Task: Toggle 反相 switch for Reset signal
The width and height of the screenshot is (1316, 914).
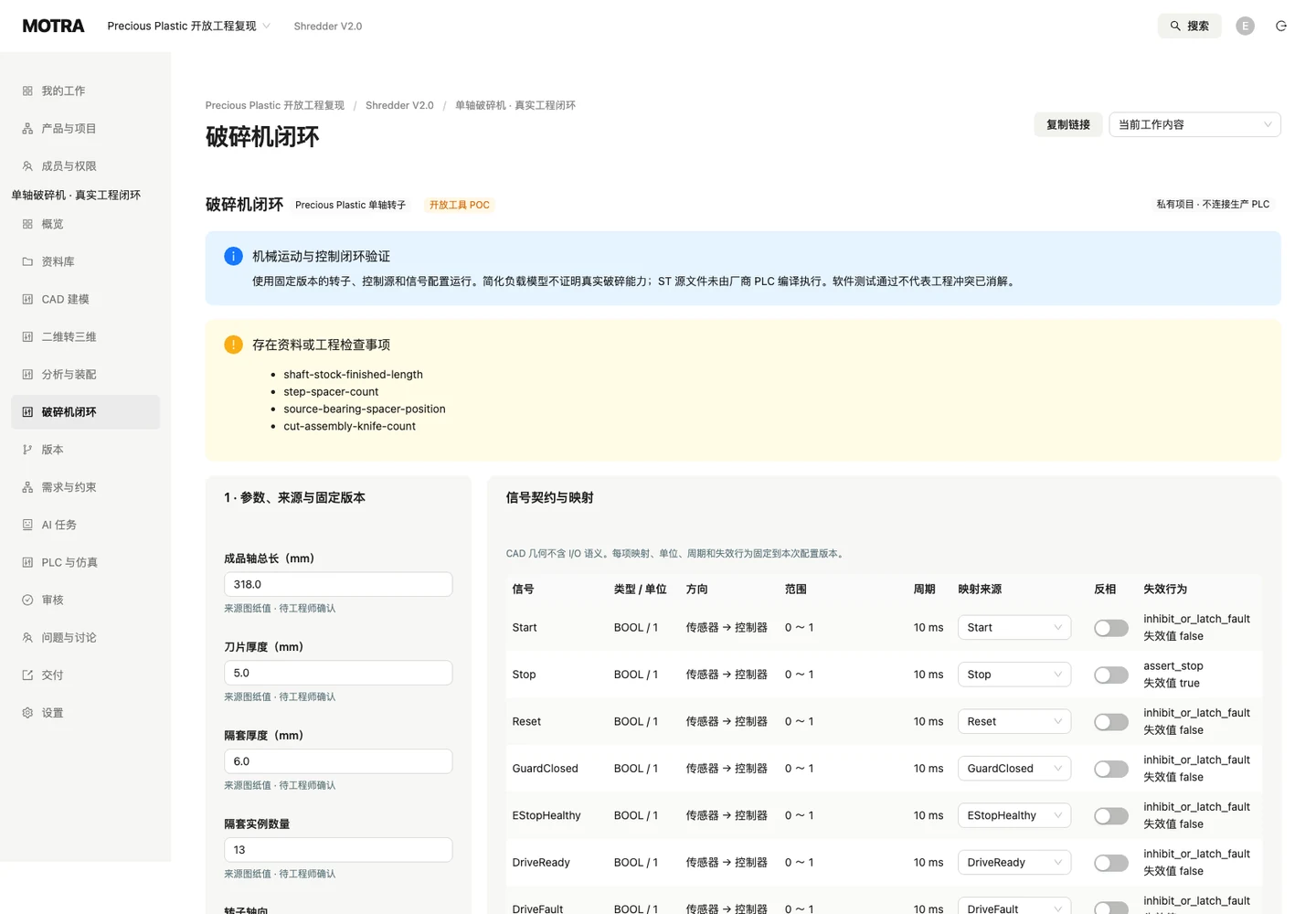Action: tap(1111, 722)
